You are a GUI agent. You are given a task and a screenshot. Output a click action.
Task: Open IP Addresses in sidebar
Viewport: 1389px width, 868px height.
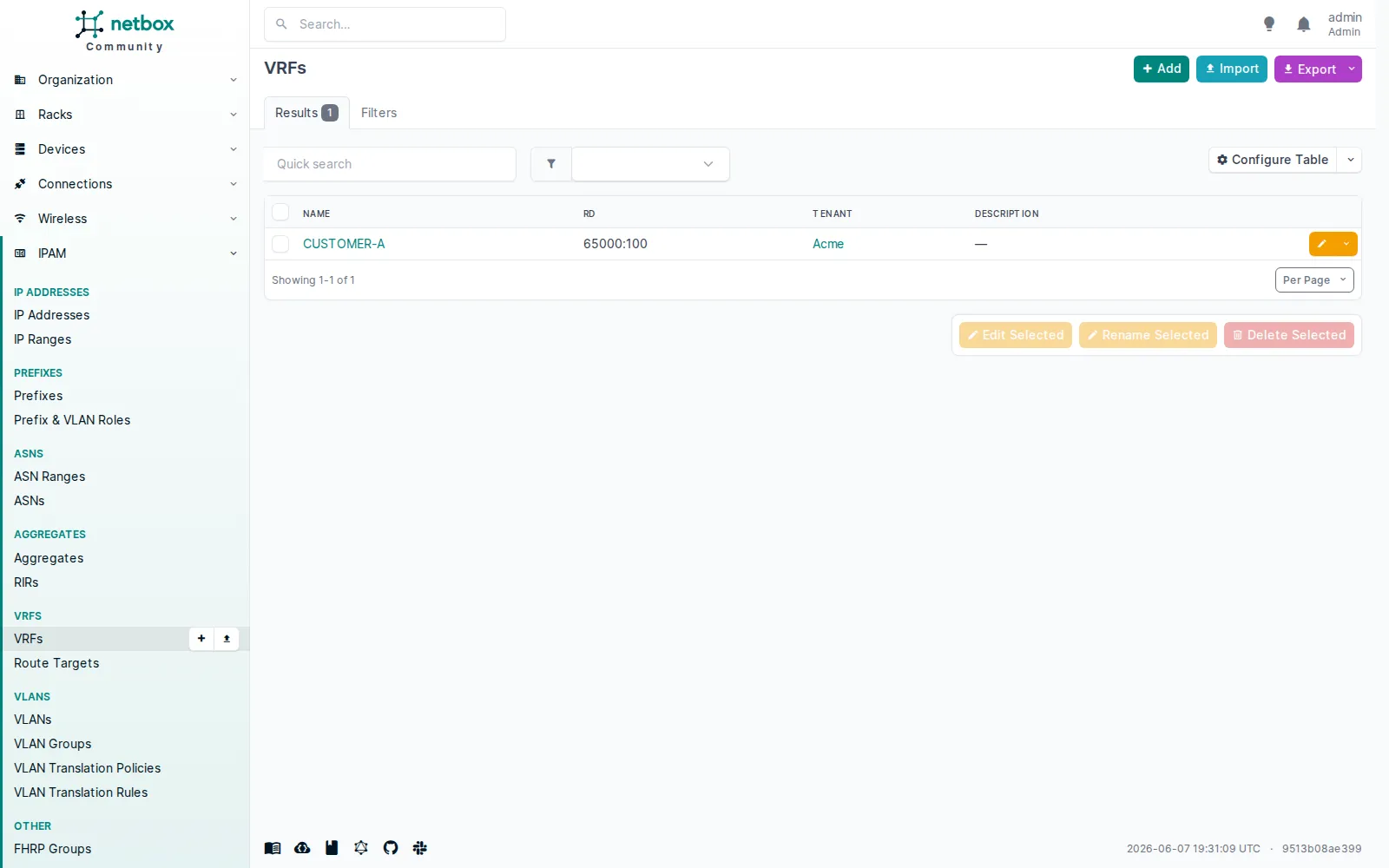(52, 315)
